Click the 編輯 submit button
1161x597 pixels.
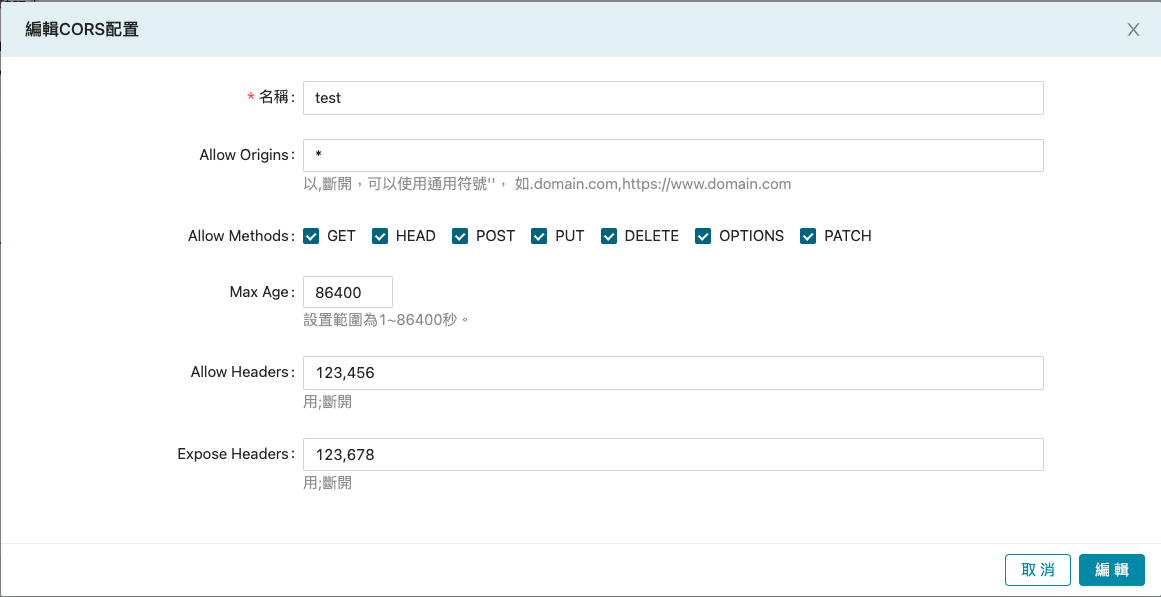[1111, 570]
